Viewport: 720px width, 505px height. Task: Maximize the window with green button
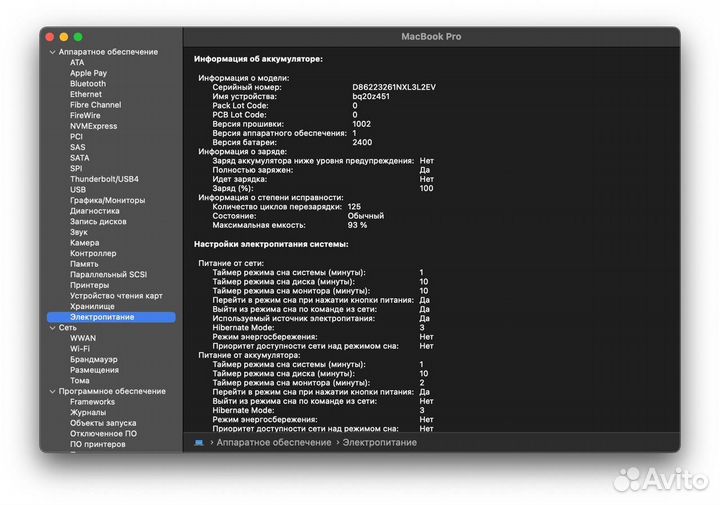click(x=78, y=37)
